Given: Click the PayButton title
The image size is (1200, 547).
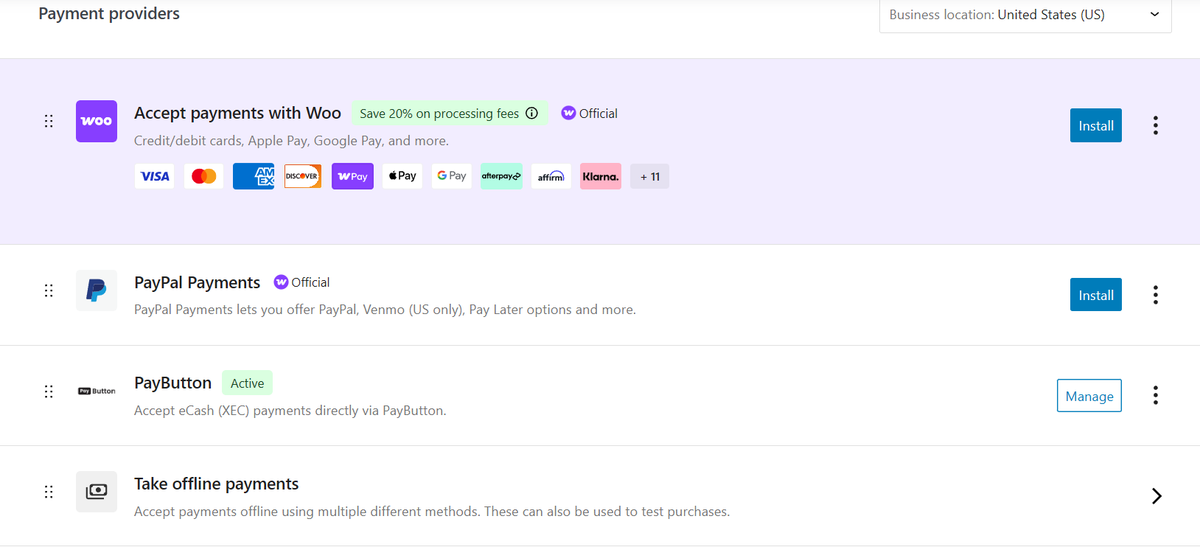Looking at the screenshot, I should (x=173, y=383).
